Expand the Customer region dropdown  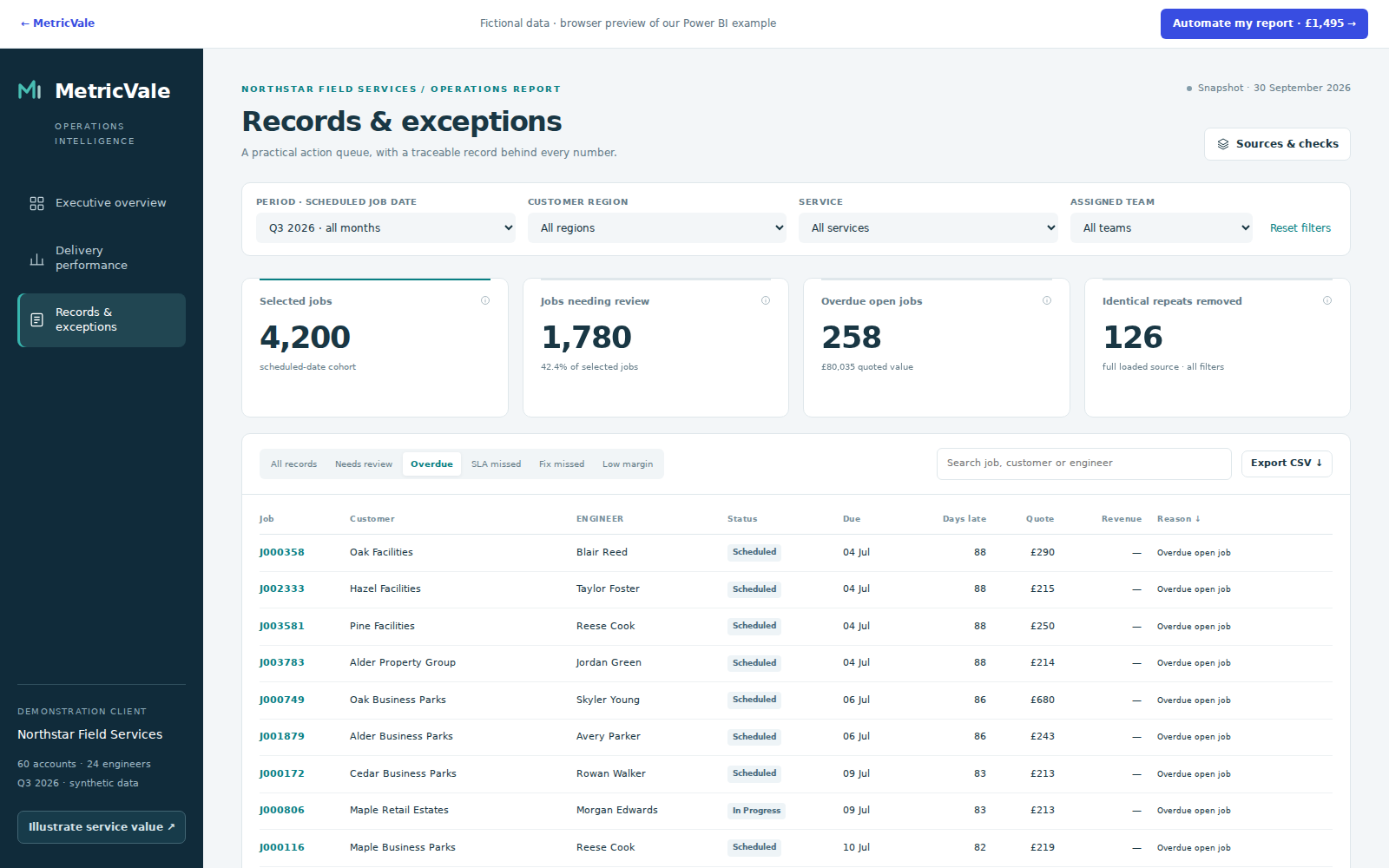click(657, 228)
